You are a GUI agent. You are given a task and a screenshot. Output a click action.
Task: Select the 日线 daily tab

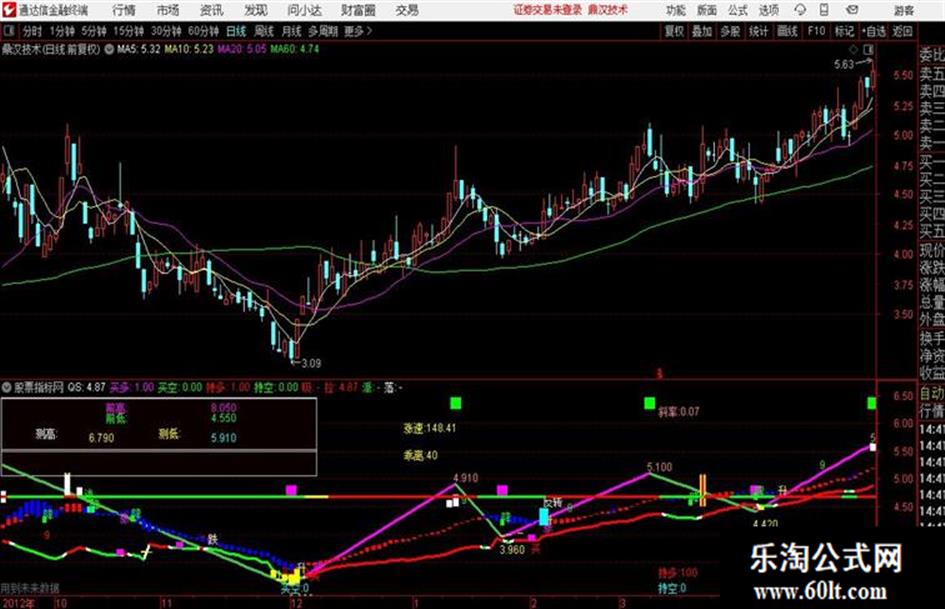pos(236,31)
